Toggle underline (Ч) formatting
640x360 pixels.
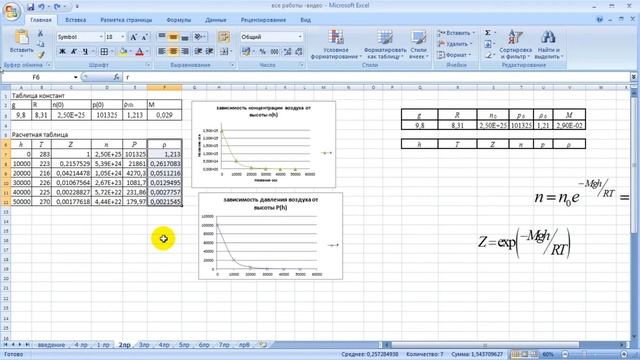pos(85,51)
